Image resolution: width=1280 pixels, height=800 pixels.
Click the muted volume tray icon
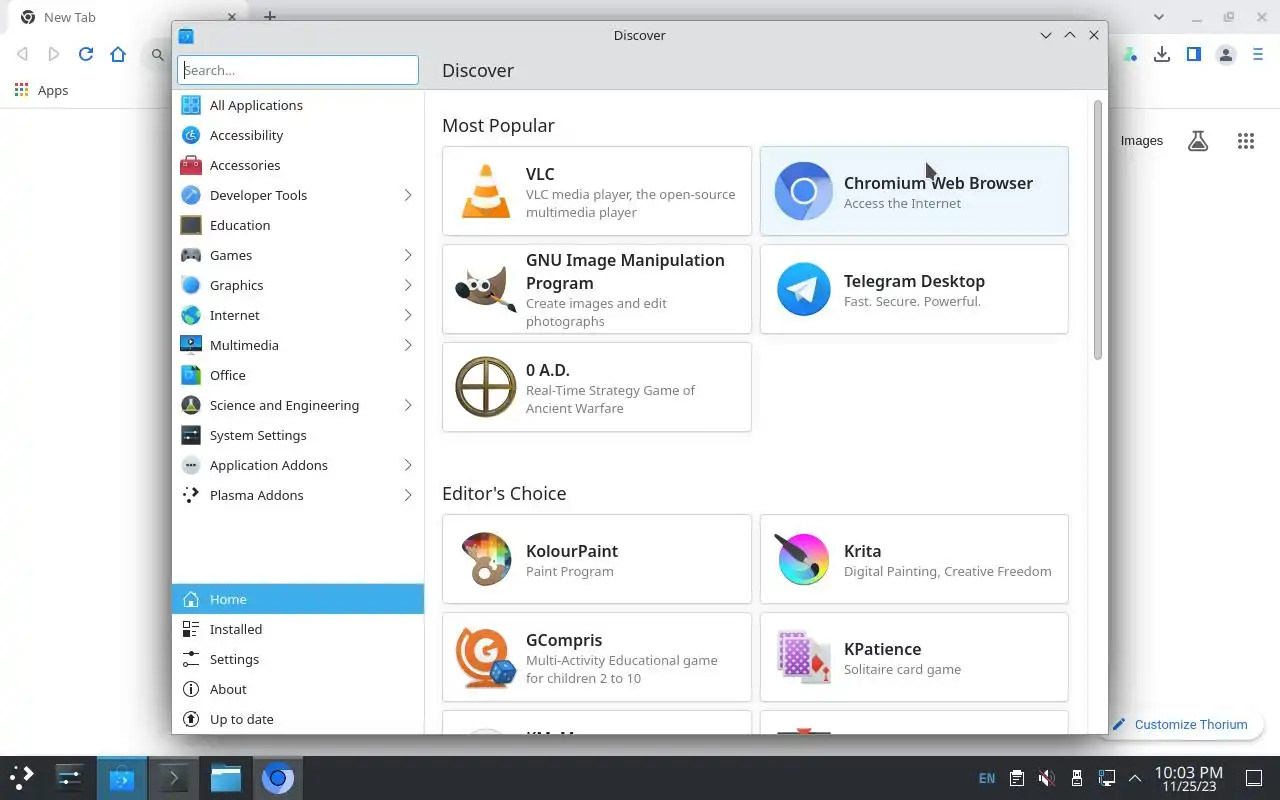[1046, 778]
